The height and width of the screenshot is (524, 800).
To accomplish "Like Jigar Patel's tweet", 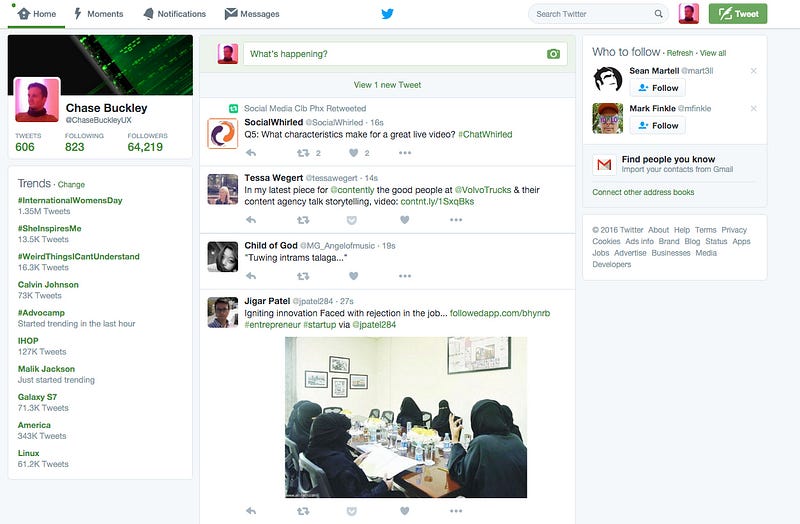I will (405, 511).
